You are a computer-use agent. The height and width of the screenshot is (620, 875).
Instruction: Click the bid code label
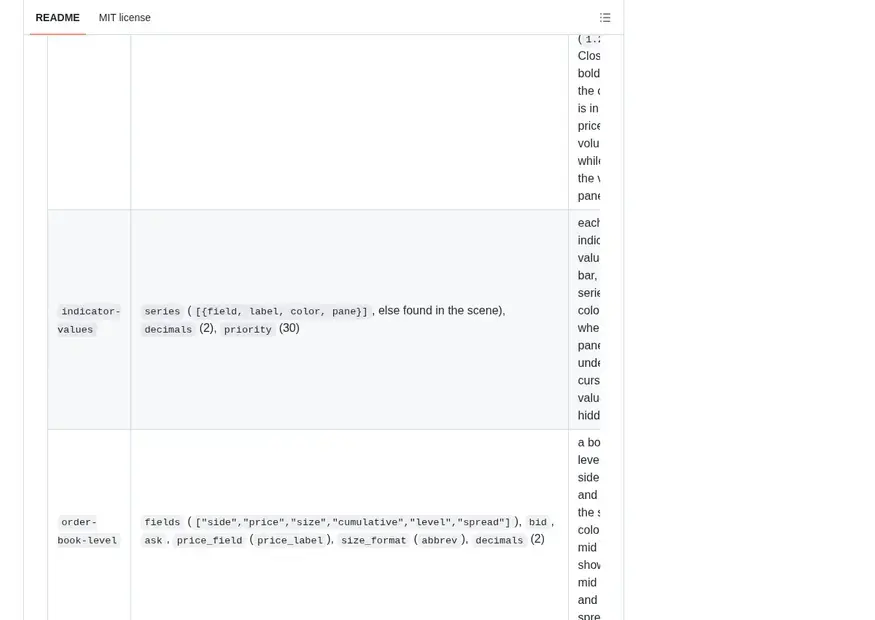(x=538, y=522)
